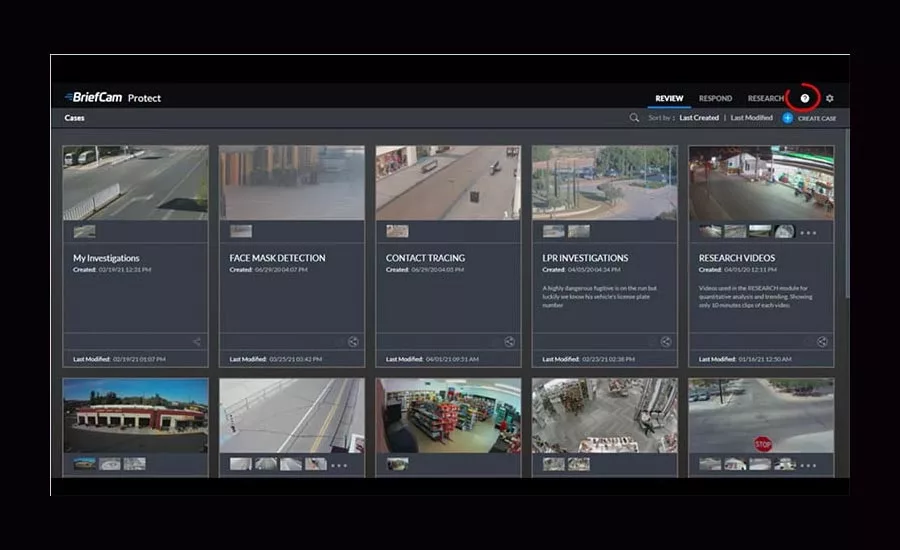Expand ellipsis under the stop sign case

pos(808,465)
